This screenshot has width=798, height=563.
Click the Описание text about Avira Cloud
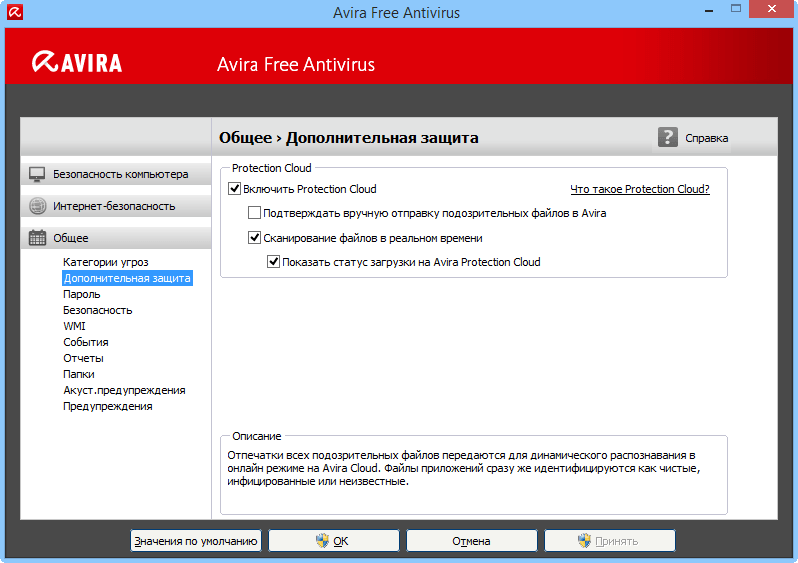464,468
